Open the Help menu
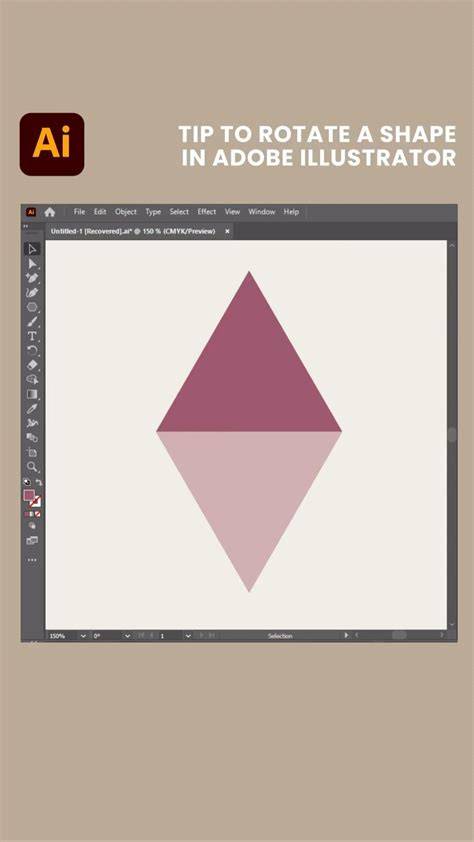Image resolution: width=474 pixels, height=842 pixels. (291, 212)
